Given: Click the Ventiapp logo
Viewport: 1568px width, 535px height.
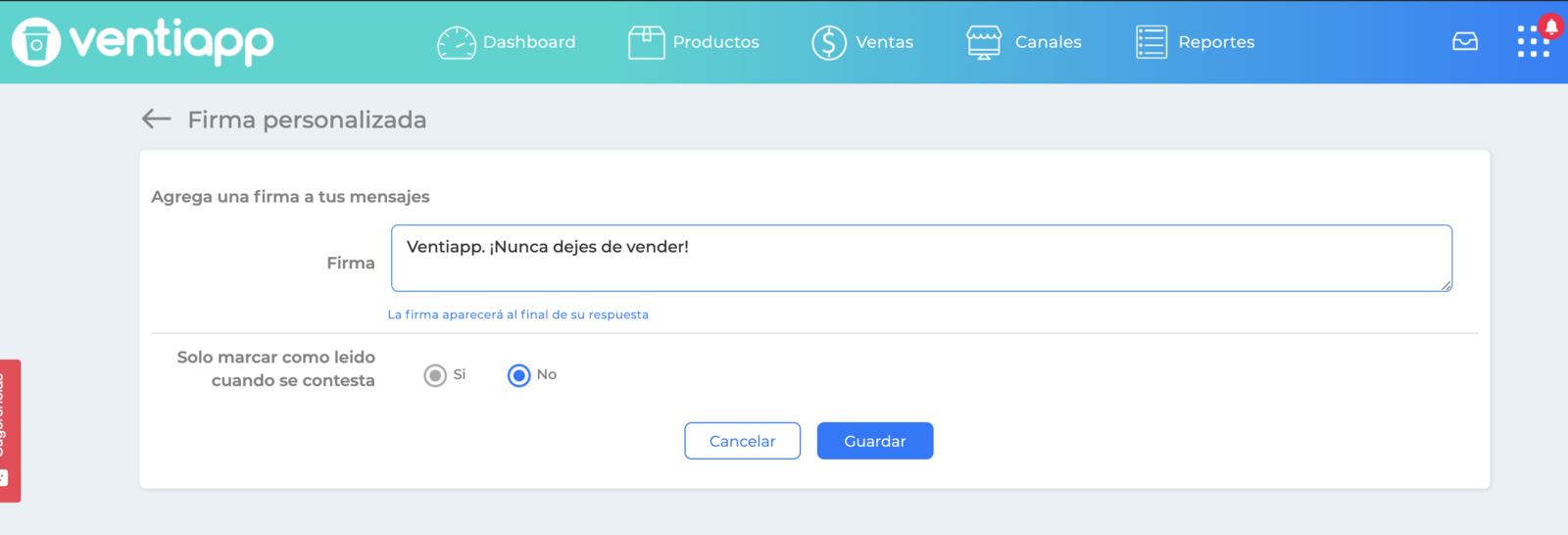Looking at the screenshot, I should 143,42.
